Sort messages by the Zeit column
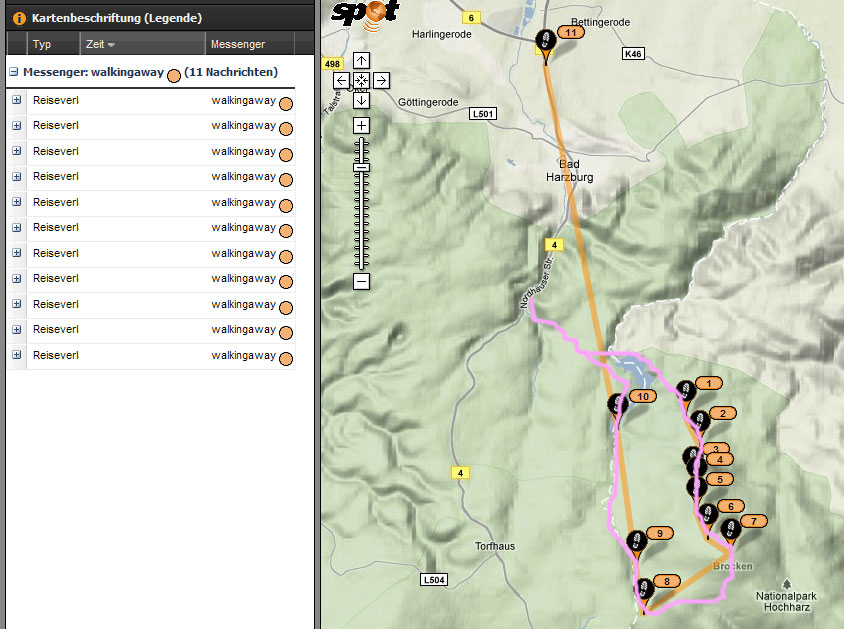The height and width of the screenshot is (629, 844). (100, 44)
